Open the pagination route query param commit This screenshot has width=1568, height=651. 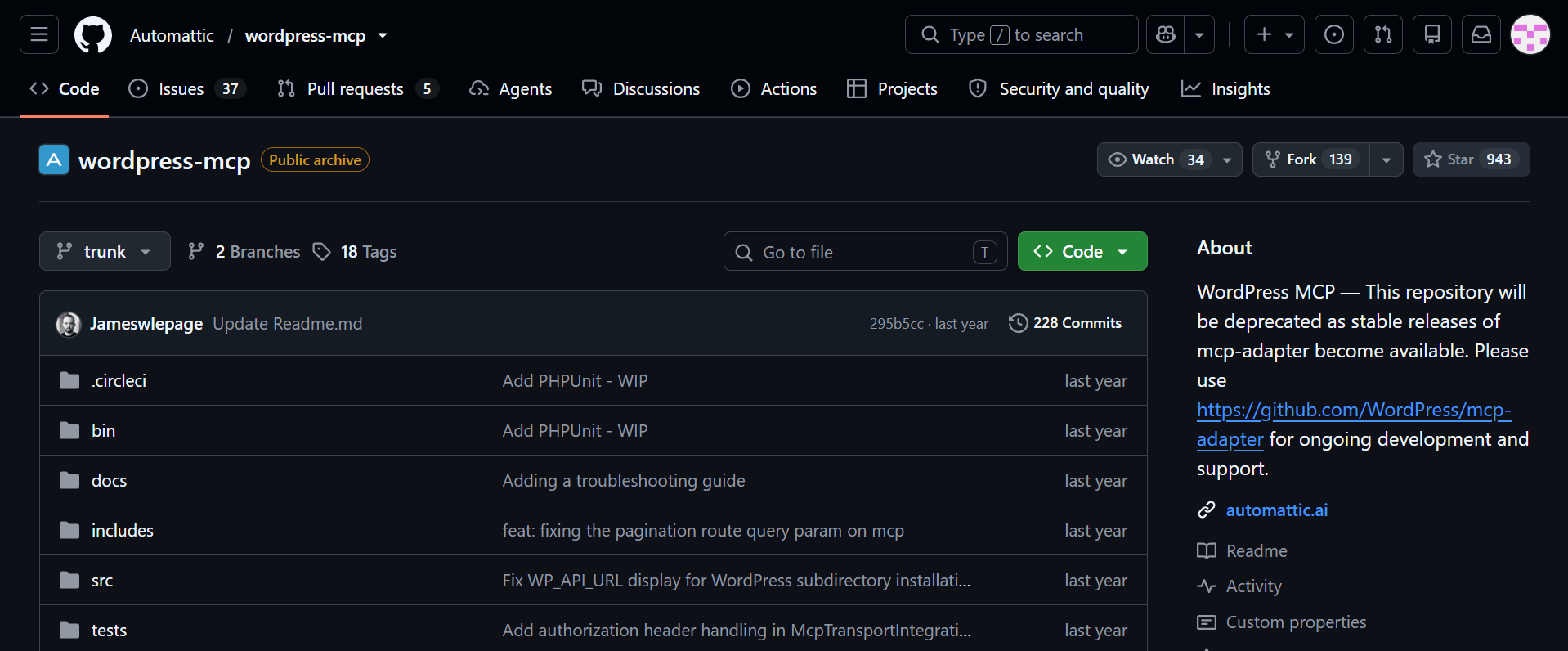[703, 530]
